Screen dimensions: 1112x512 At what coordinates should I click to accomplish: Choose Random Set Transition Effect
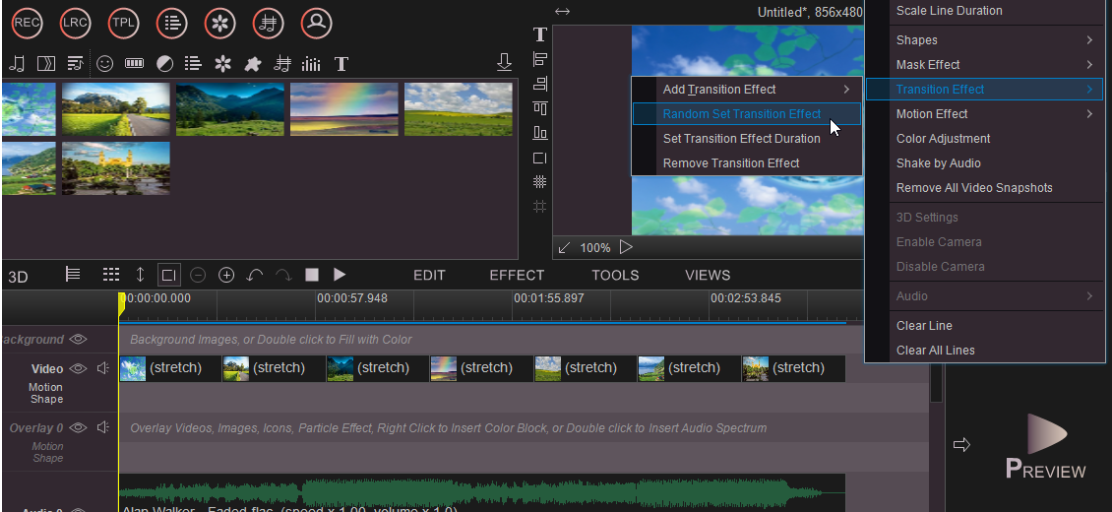click(x=746, y=113)
